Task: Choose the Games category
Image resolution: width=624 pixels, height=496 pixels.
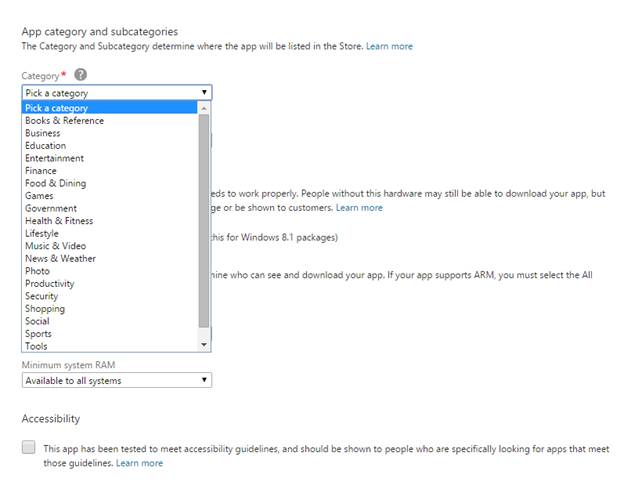Action: pyautogui.click(x=40, y=196)
